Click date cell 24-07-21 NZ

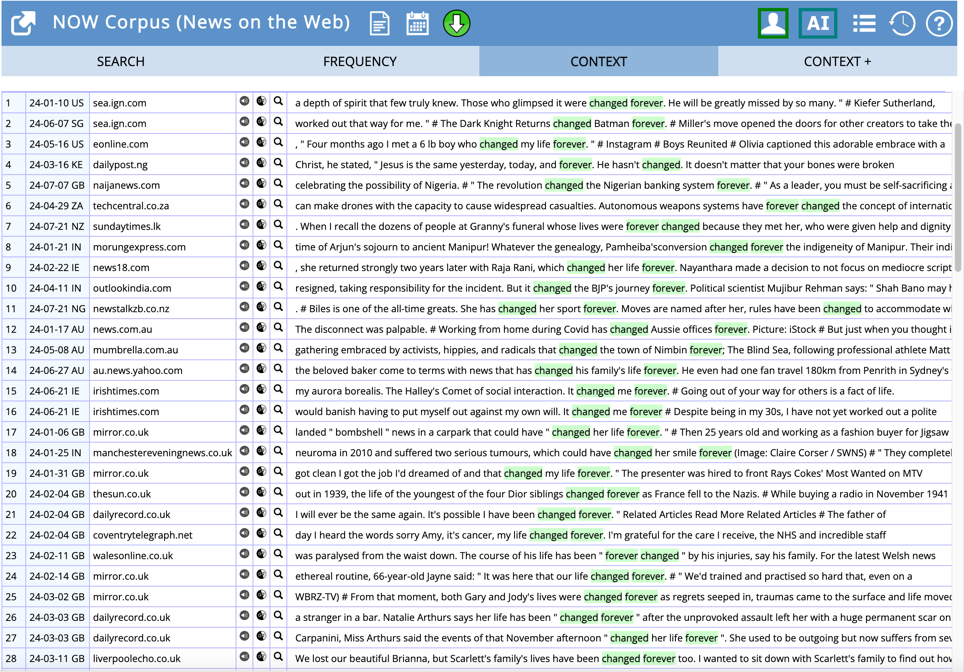click(57, 226)
